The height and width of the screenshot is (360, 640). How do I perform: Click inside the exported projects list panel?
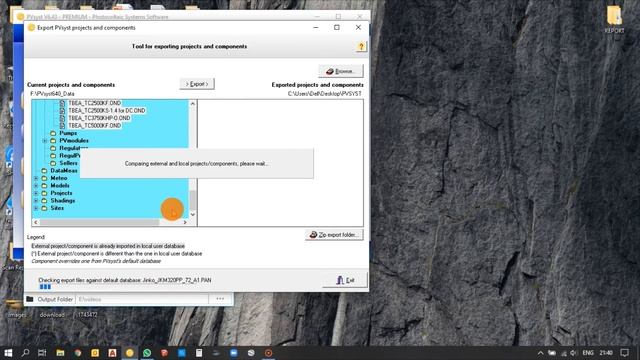[x=280, y=163]
